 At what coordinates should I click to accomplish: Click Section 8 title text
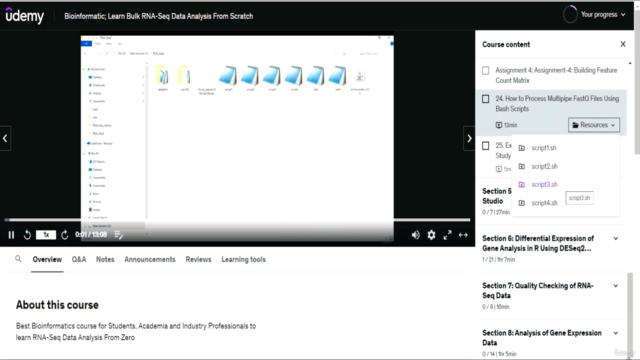542,338
